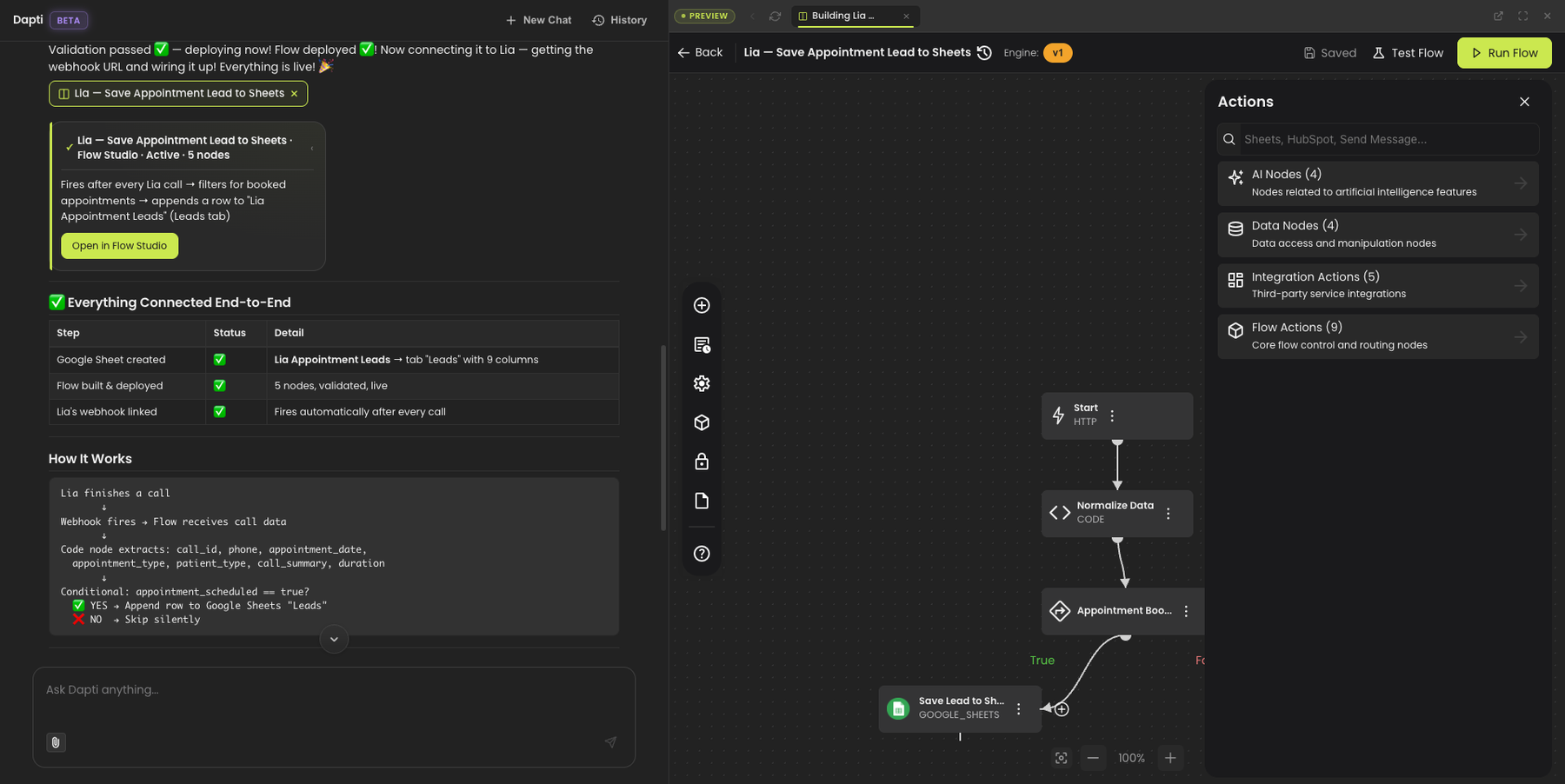Open chat History

click(x=620, y=20)
